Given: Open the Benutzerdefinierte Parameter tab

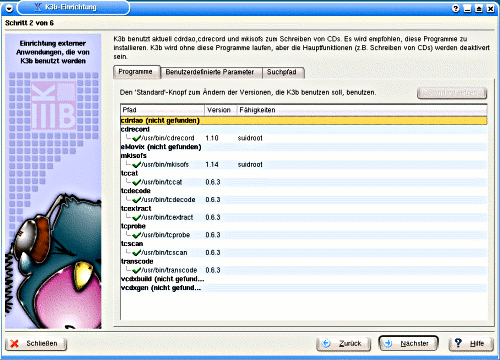Looking at the screenshot, I should click(x=211, y=72).
